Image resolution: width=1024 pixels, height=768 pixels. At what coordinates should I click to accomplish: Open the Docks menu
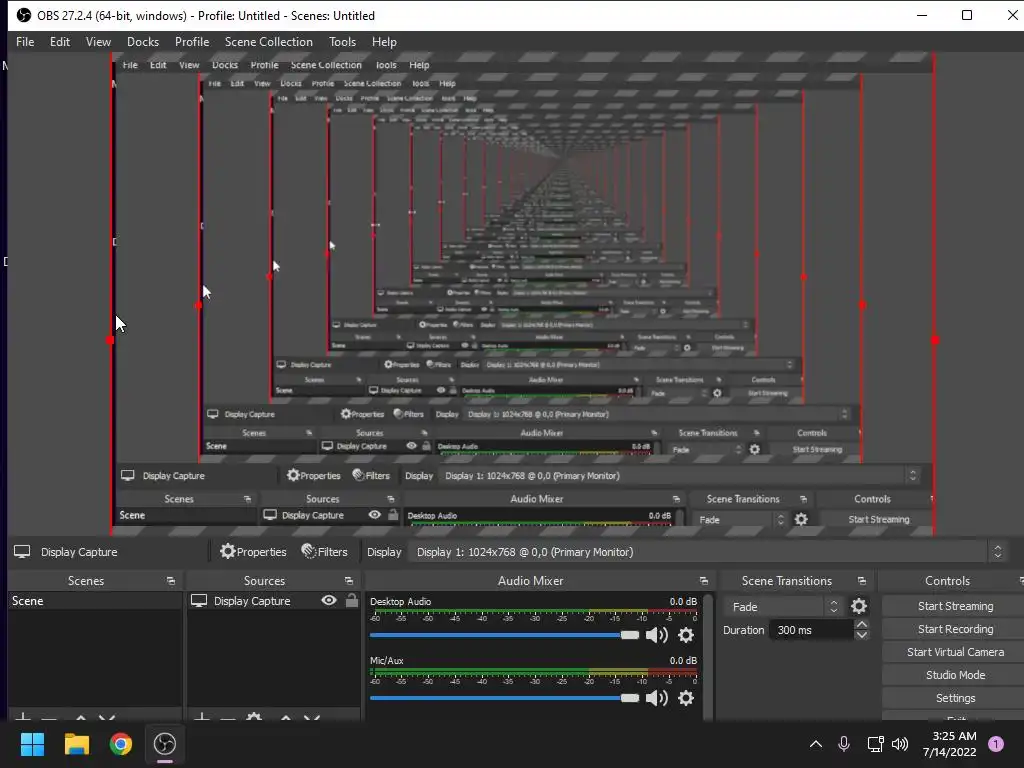pos(142,42)
